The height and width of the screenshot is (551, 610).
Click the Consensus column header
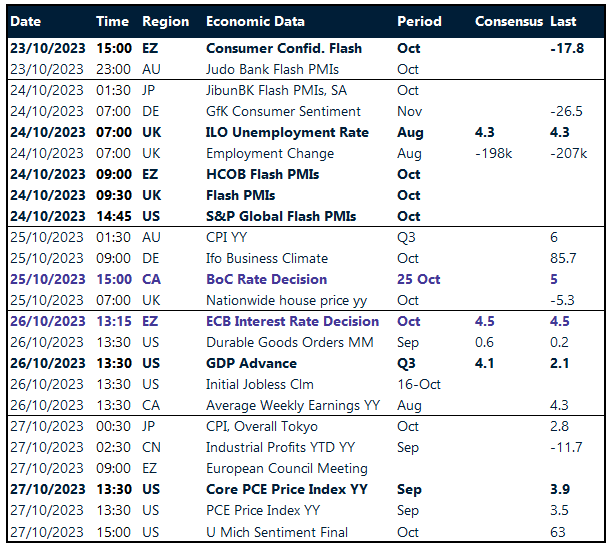click(509, 21)
